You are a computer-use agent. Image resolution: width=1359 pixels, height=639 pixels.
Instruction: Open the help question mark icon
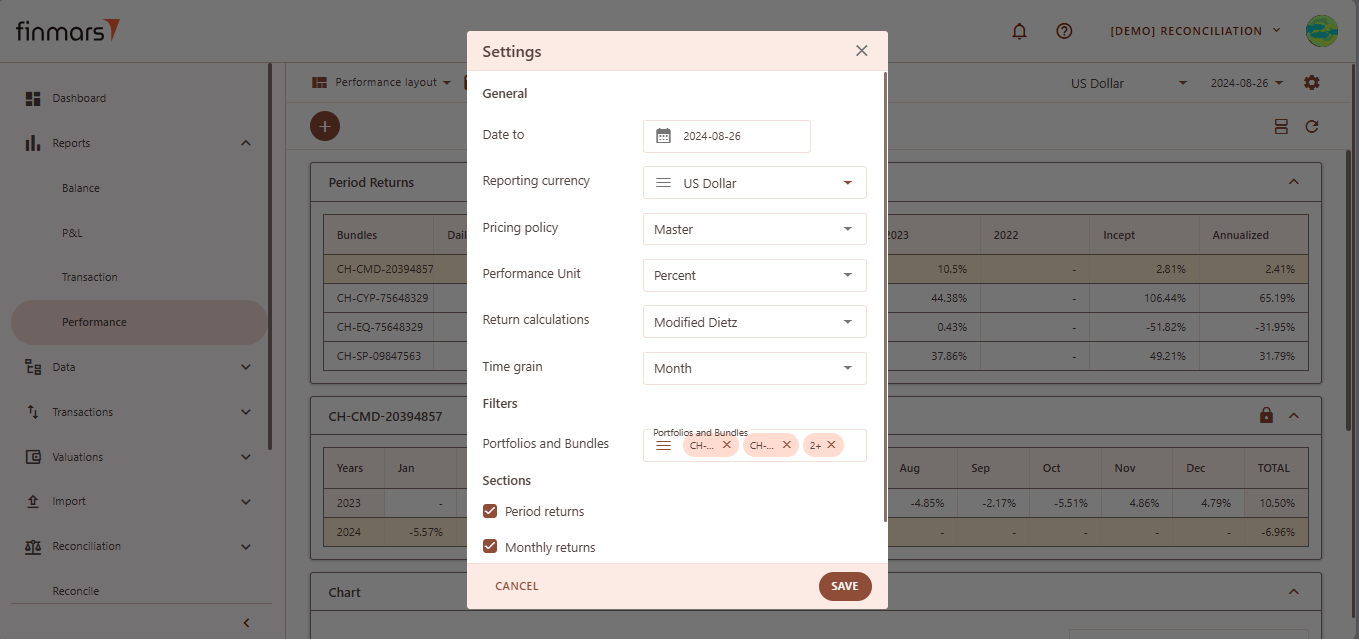[x=1064, y=31]
